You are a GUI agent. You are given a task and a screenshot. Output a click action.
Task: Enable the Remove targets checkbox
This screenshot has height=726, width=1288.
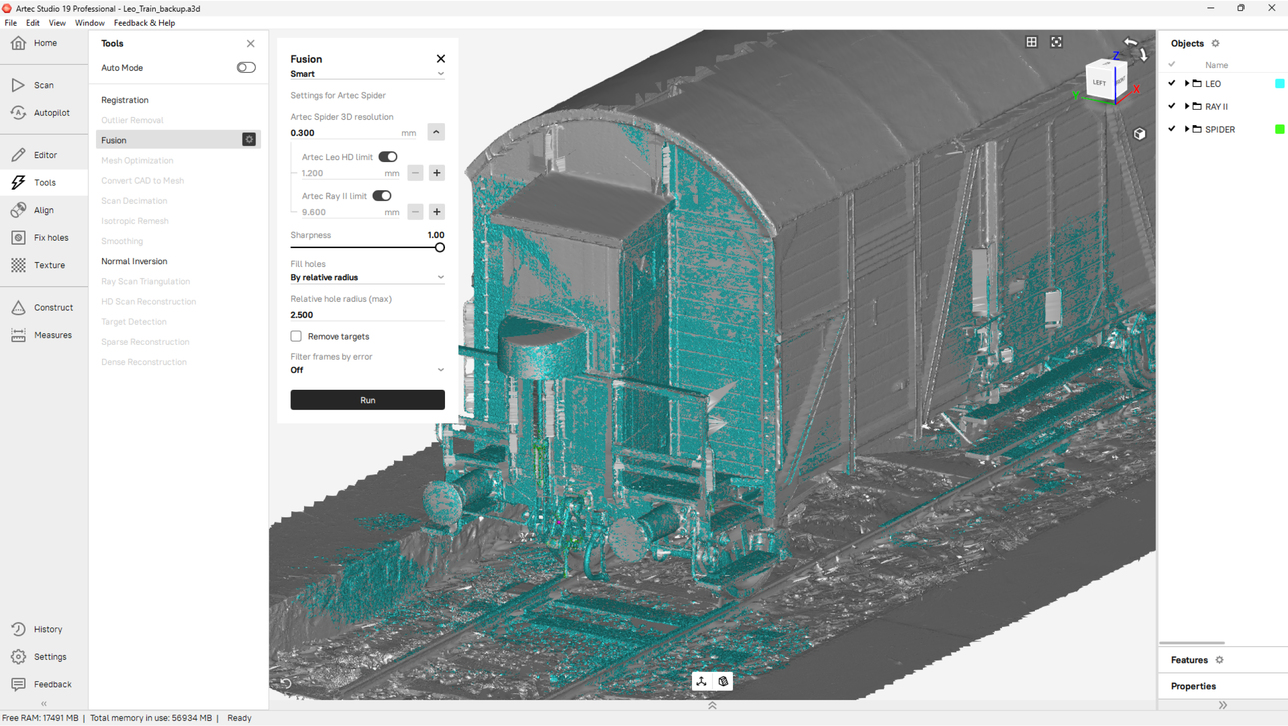coord(296,336)
